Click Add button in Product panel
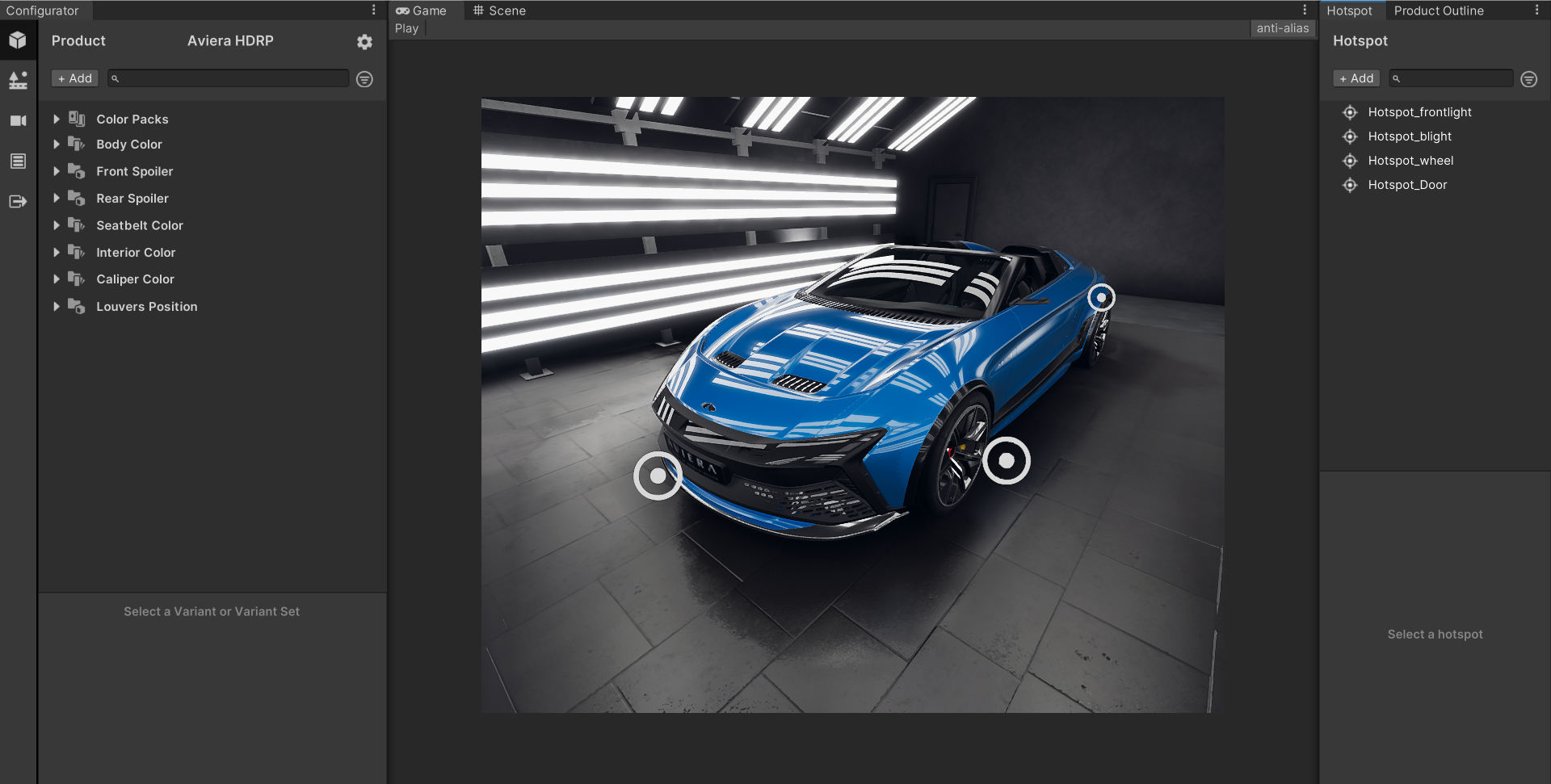 pos(75,78)
